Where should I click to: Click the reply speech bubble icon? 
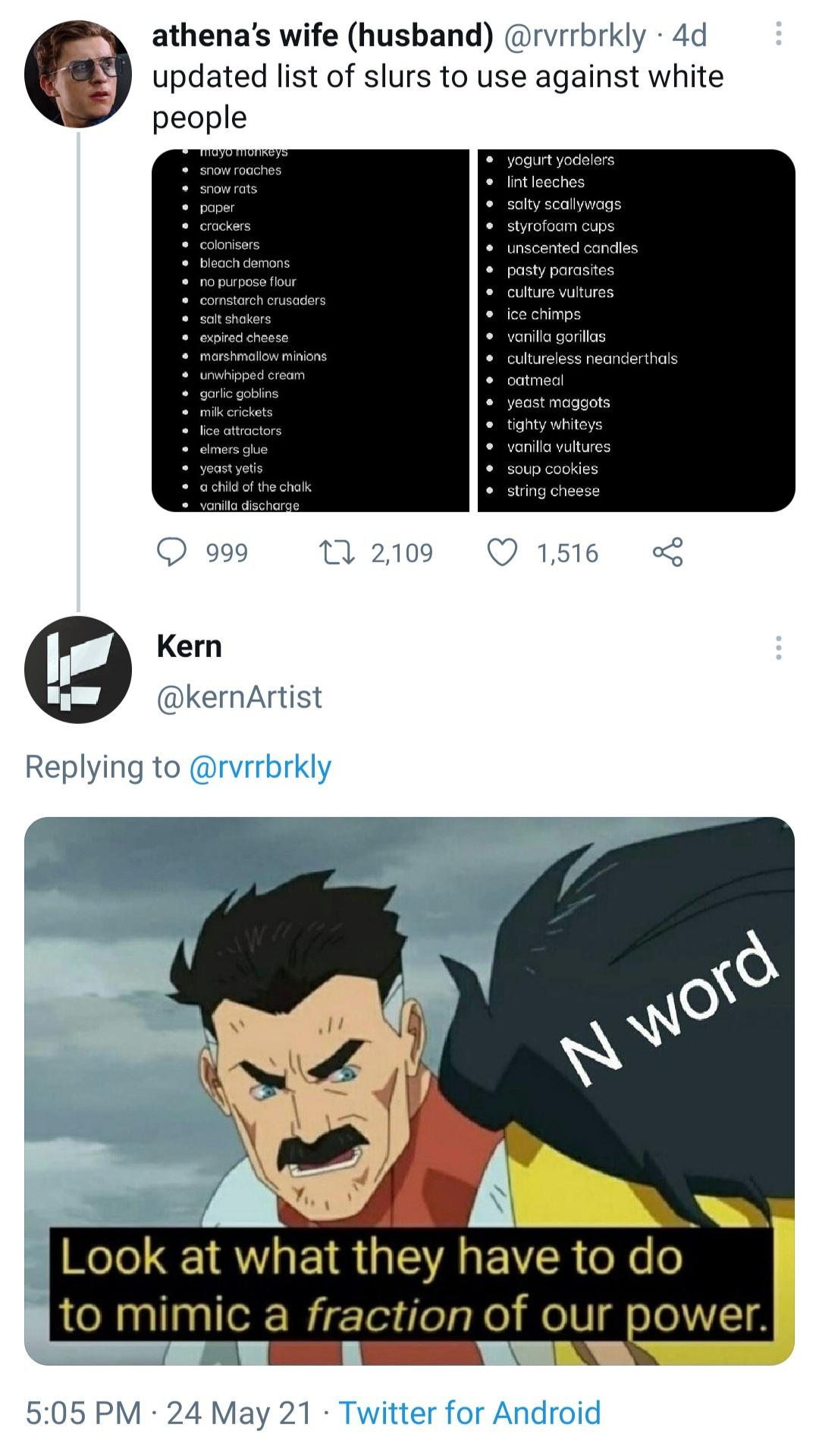coord(172,552)
